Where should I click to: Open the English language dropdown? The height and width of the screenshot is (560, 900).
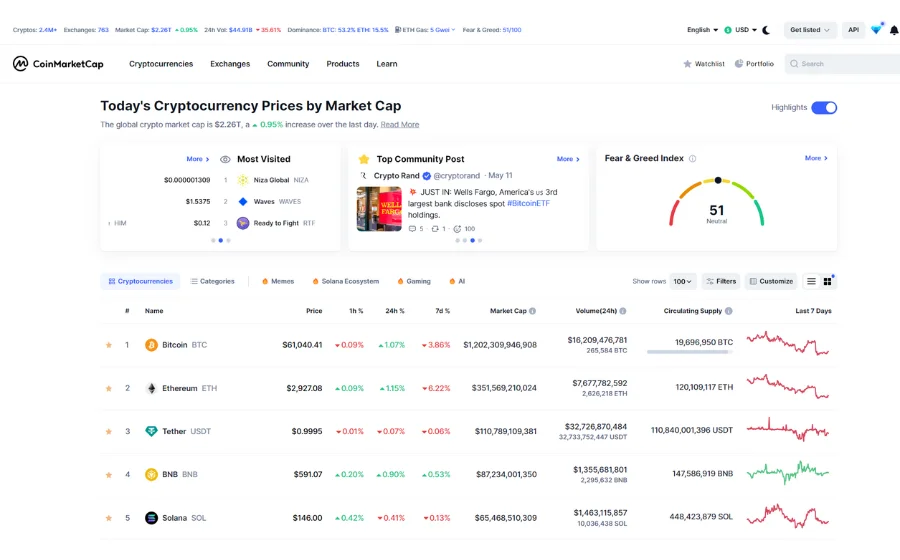(x=702, y=30)
